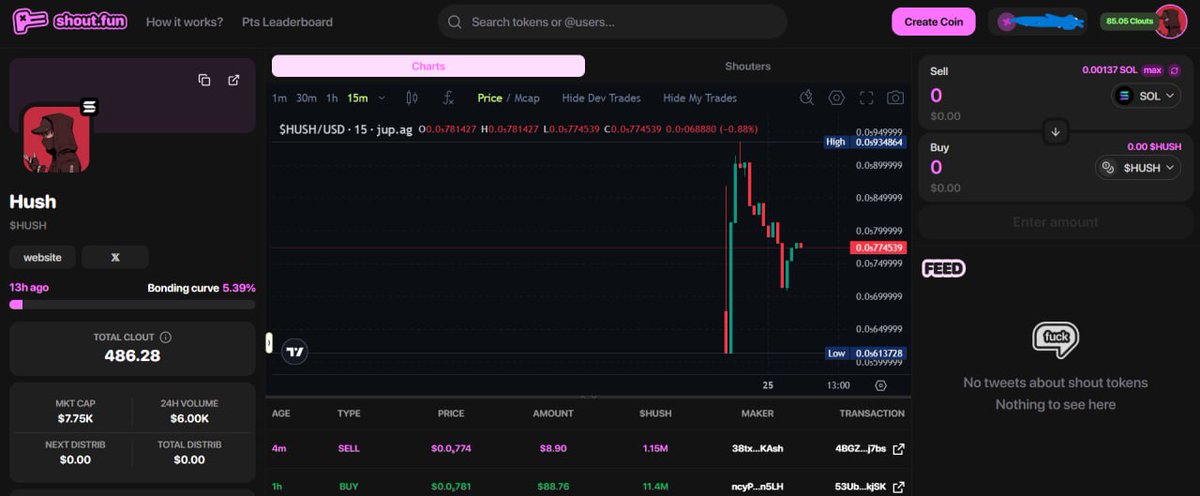
Task: Click the max sell amount button
Action: click(x=1153, y=70)
